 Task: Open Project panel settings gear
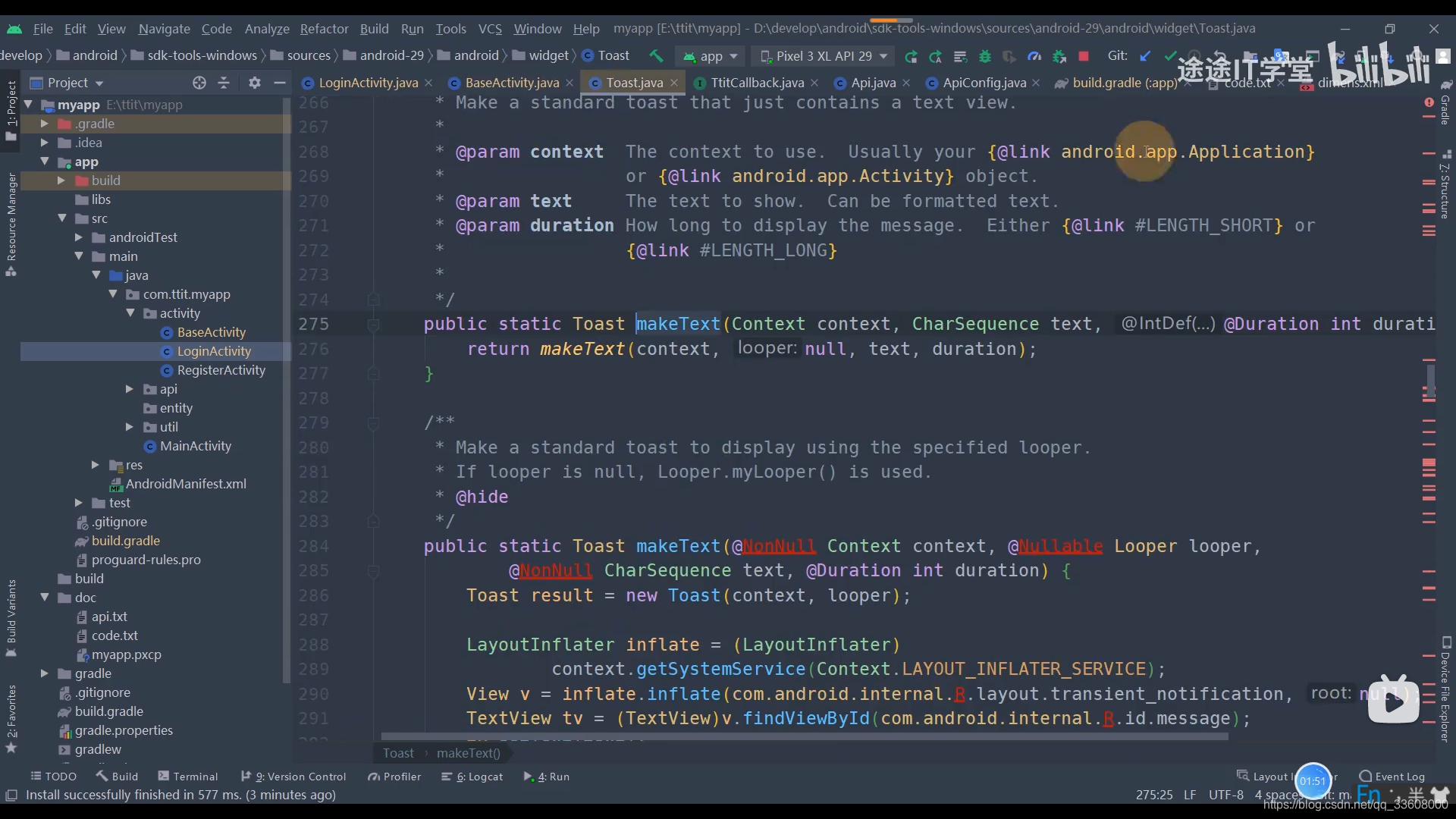coord(255,83)
